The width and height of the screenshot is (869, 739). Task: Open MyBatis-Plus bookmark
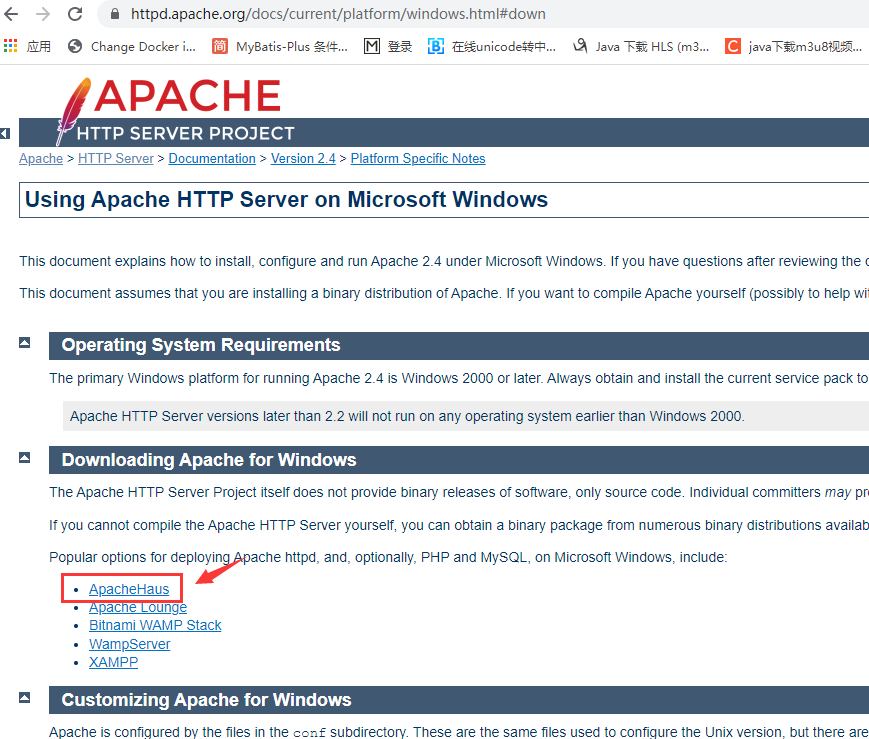pos(280,47)
